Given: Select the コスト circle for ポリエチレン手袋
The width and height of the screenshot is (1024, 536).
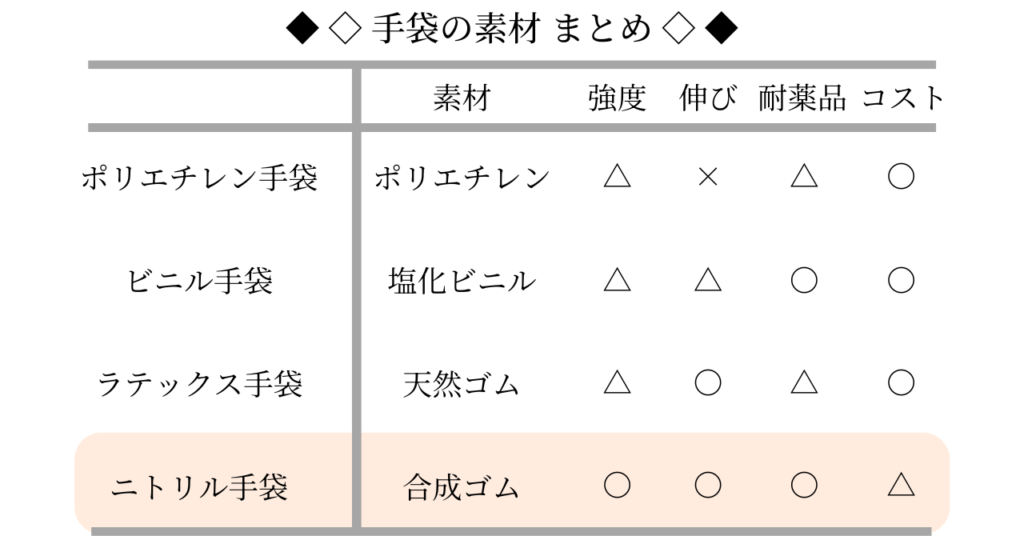Looking at the screenshot, I should click(x=901, y=177).
